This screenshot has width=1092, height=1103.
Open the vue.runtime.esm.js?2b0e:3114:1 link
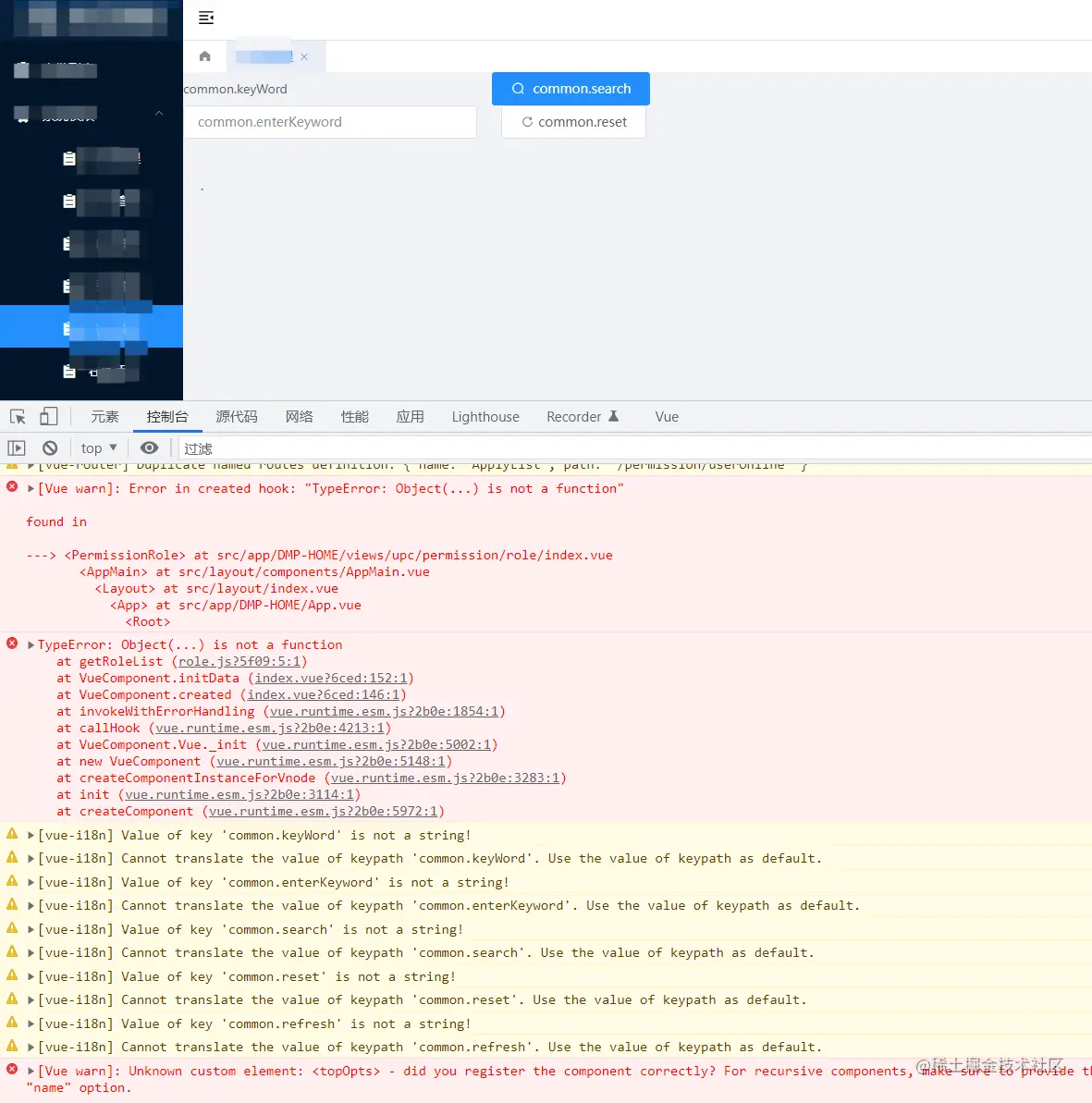click(x=239, y=795)
